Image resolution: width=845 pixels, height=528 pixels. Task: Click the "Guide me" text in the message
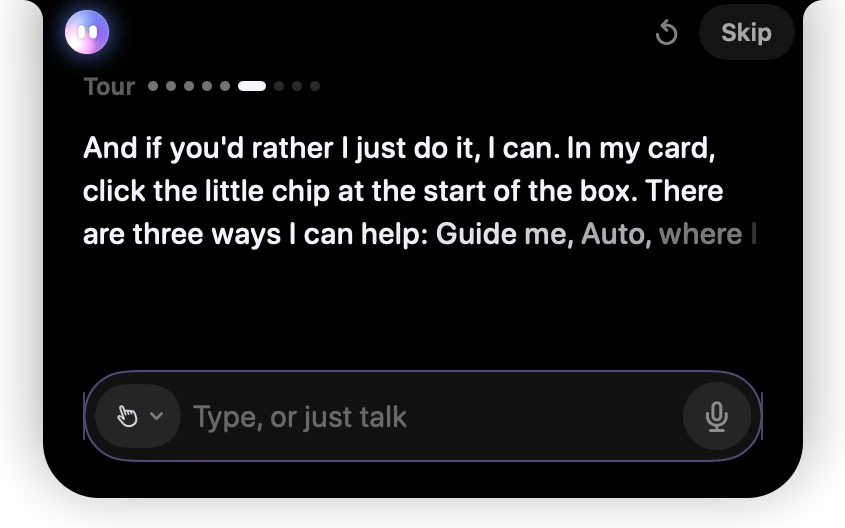coord(504,234)
